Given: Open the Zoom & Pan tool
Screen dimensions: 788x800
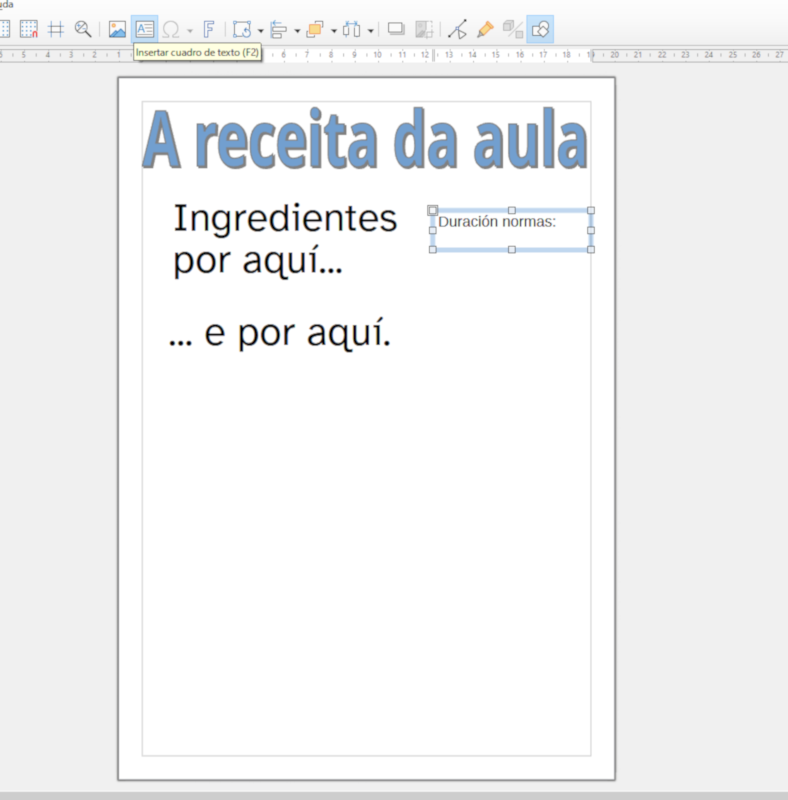Looking at the screenshot, I should click(x=83, y=29).
